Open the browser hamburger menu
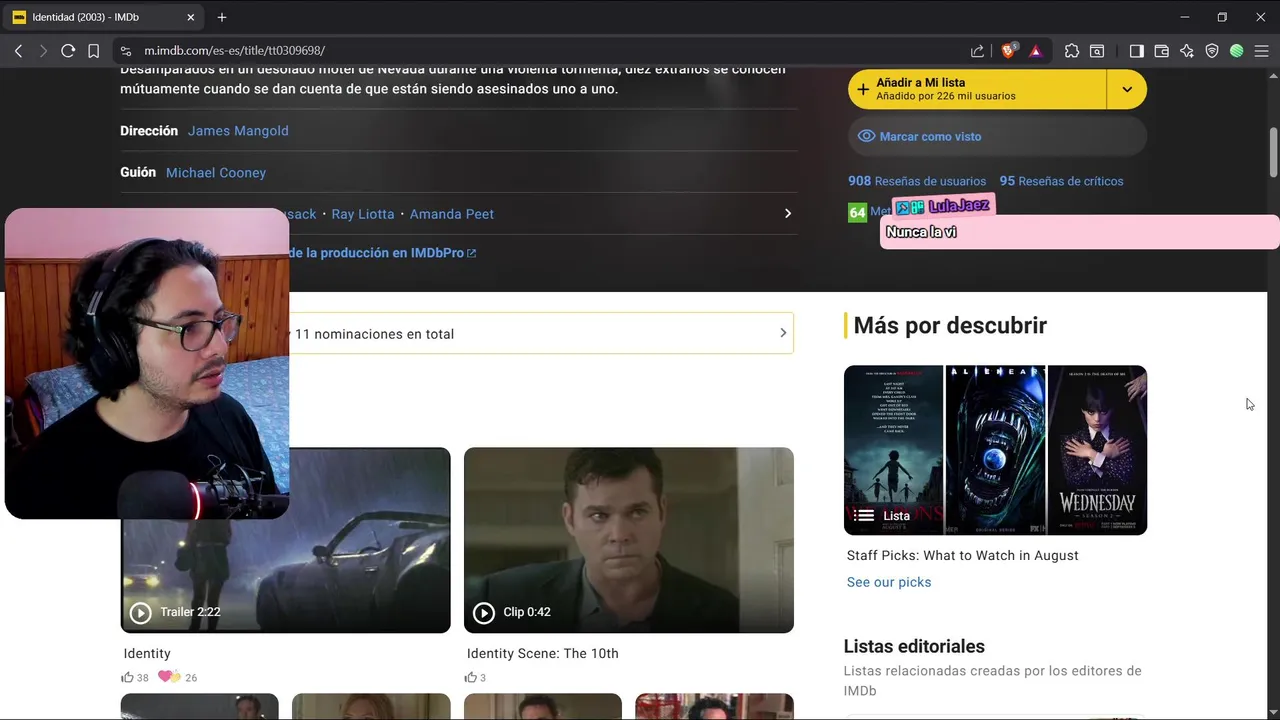The width and height of the screenshot is (1280, 720). tap(1262, 51)
